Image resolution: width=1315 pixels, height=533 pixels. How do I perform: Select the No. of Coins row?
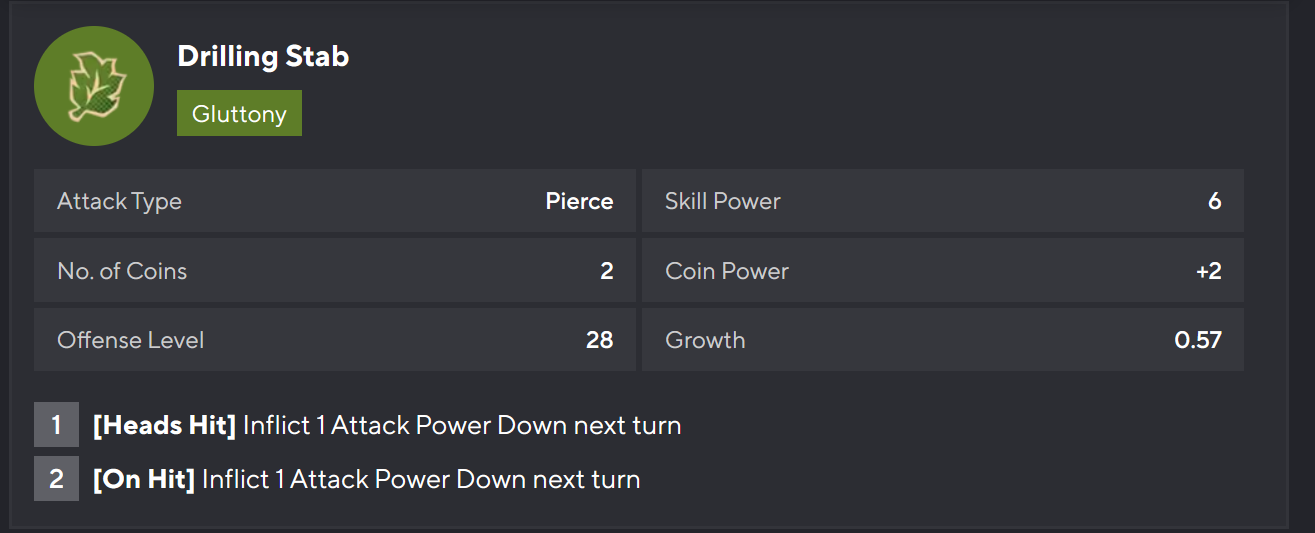point(334,271)
